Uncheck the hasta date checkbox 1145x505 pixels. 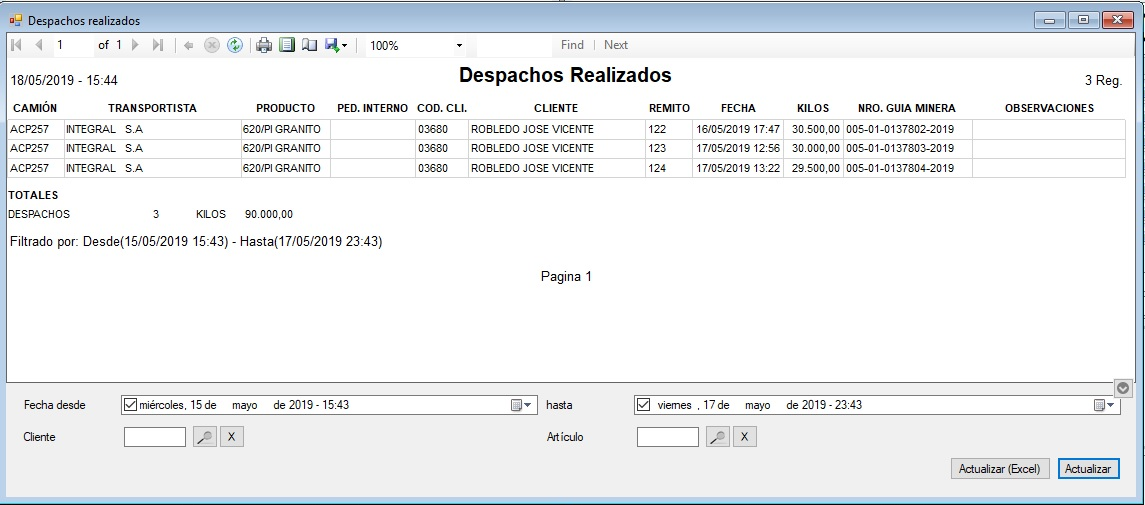644,405
